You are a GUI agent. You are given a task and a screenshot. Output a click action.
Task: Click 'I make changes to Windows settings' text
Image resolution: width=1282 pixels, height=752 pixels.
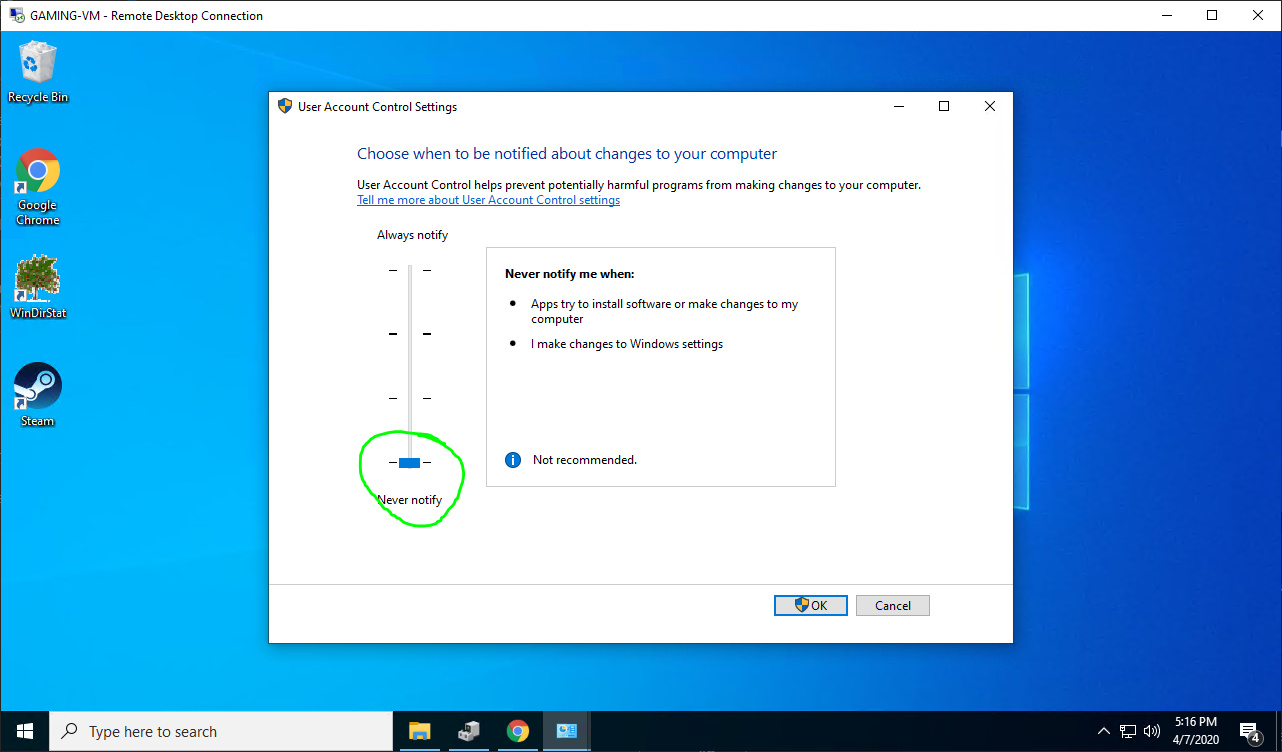coord(627,344)
